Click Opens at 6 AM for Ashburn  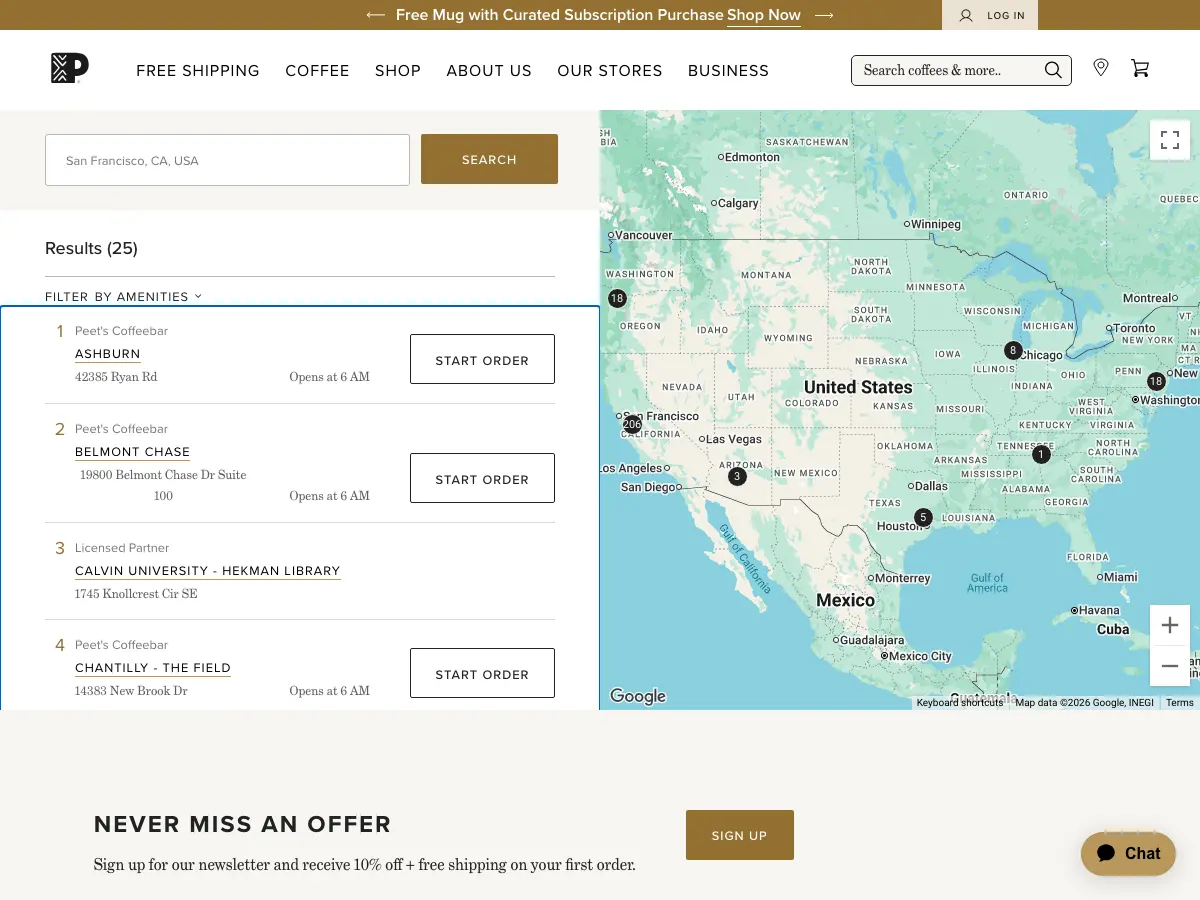point(330,377)
